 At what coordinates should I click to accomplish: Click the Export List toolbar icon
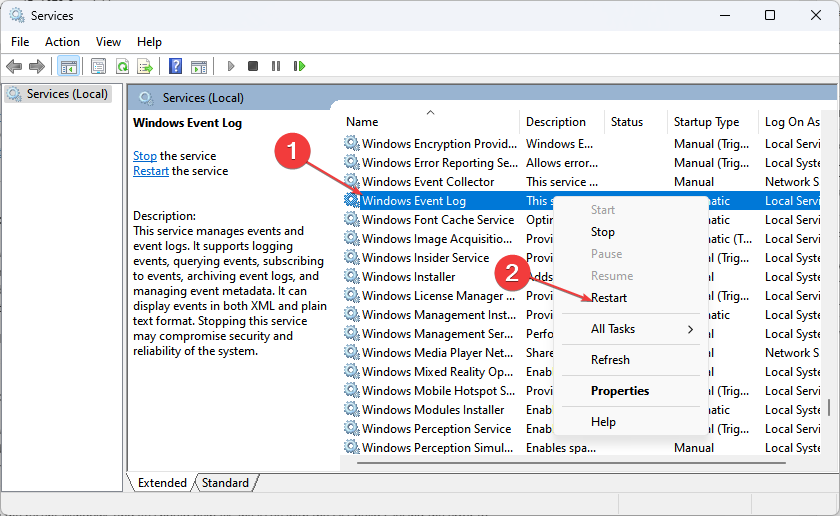click(x=145, y=66)
